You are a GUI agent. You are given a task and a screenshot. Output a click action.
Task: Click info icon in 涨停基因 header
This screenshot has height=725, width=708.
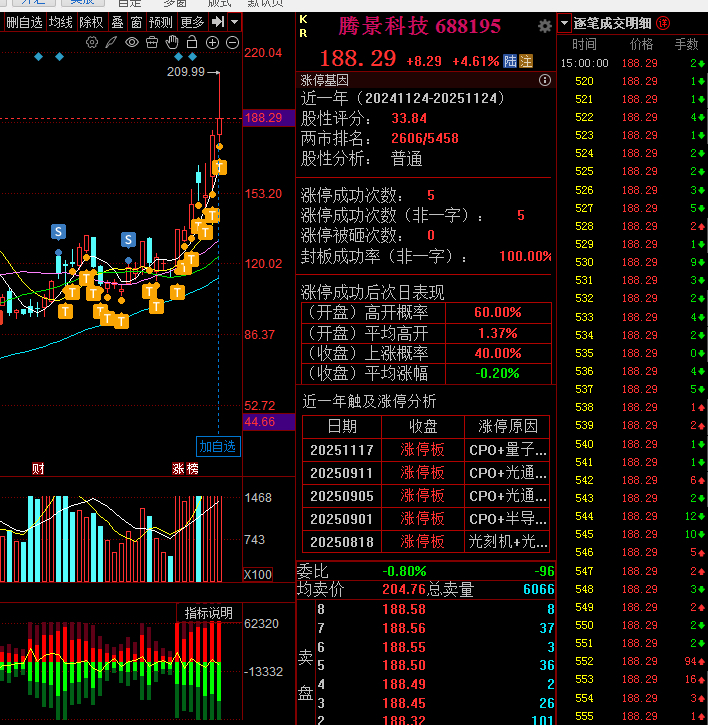[x=545, y=80]
